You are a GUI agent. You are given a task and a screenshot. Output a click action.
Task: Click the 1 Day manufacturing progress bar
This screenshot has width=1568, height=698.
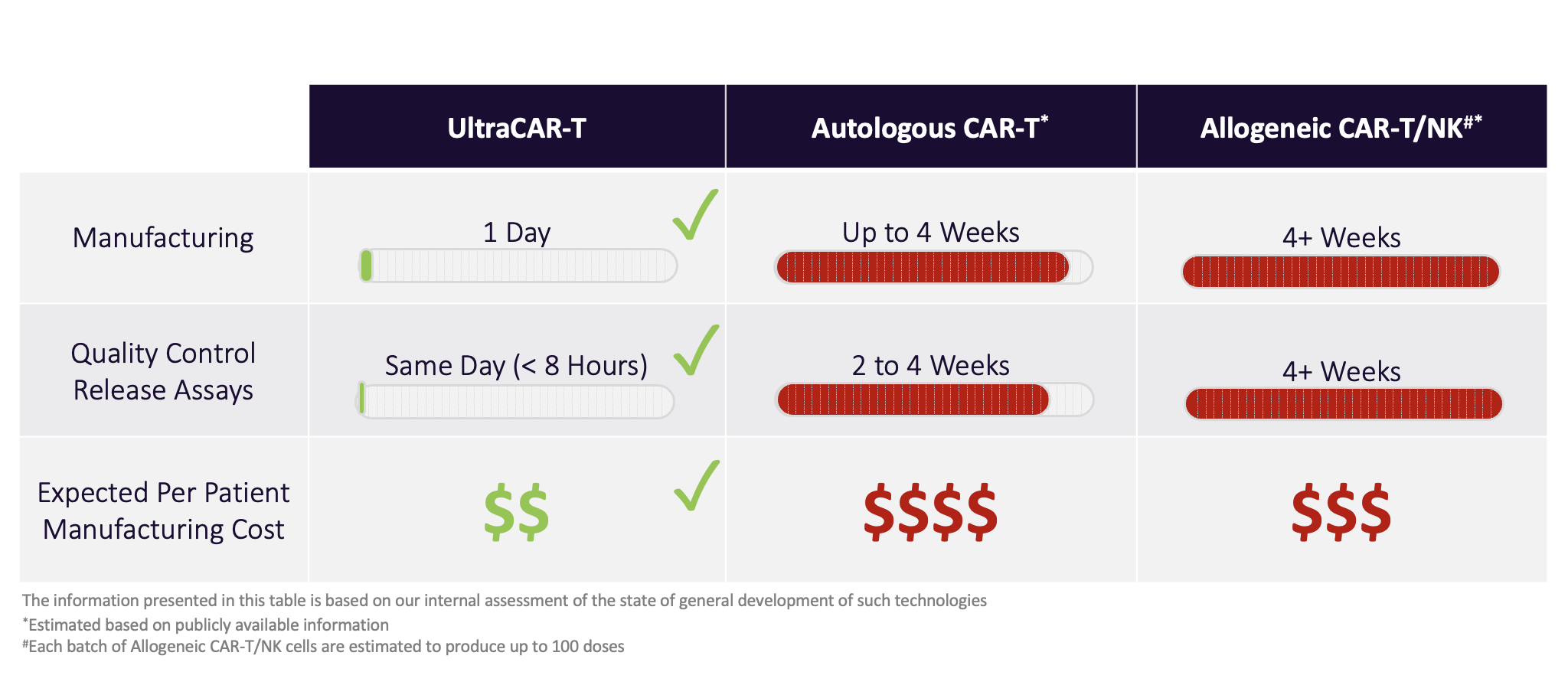click(x=518, y=266)
